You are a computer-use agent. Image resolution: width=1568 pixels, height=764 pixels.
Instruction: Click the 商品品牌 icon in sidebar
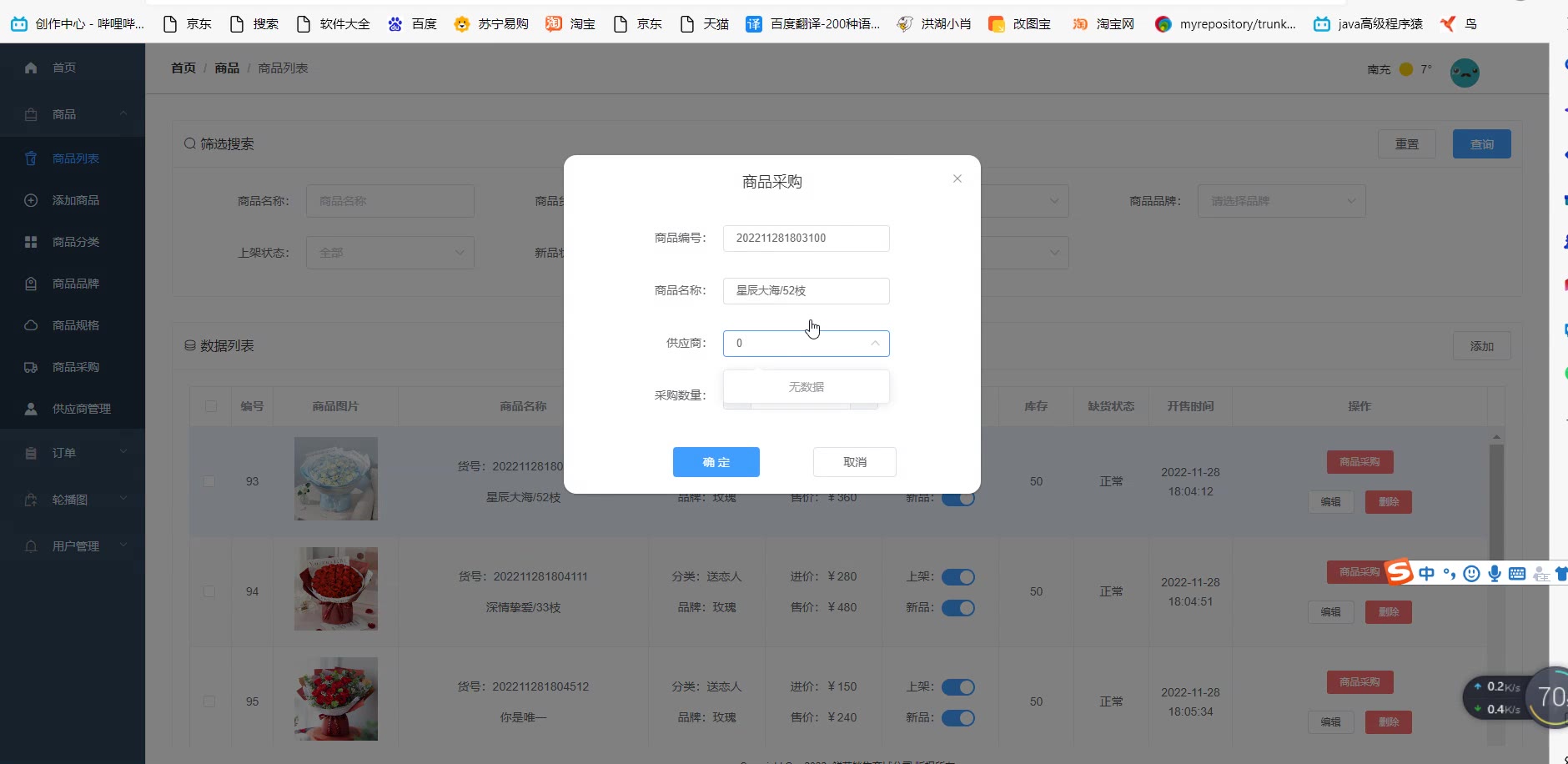pyautogui.click(x=31, y=284)
